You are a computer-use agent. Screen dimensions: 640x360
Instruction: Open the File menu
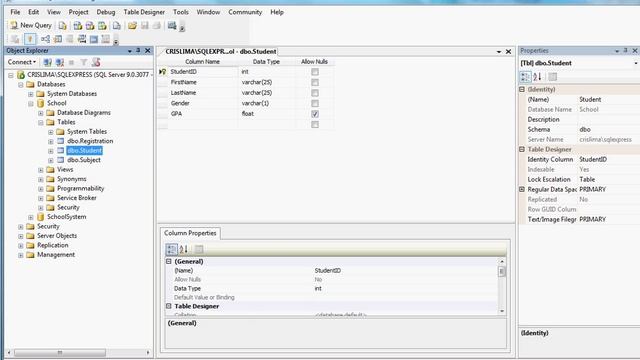pyautogui.click(x=15, y=12)
